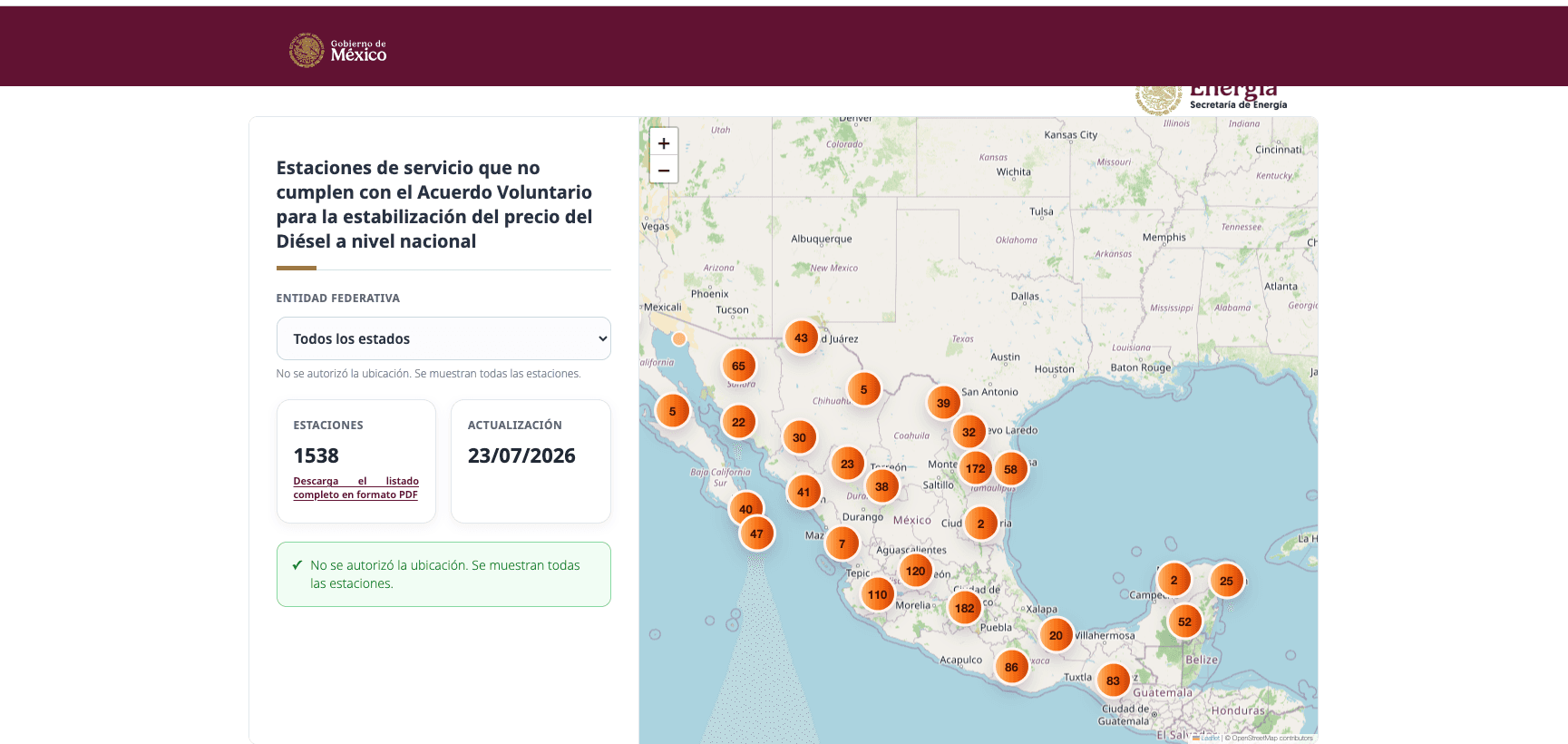
Task: Expand the 2 station cluster near Campeche
Action: (1174, 580)
